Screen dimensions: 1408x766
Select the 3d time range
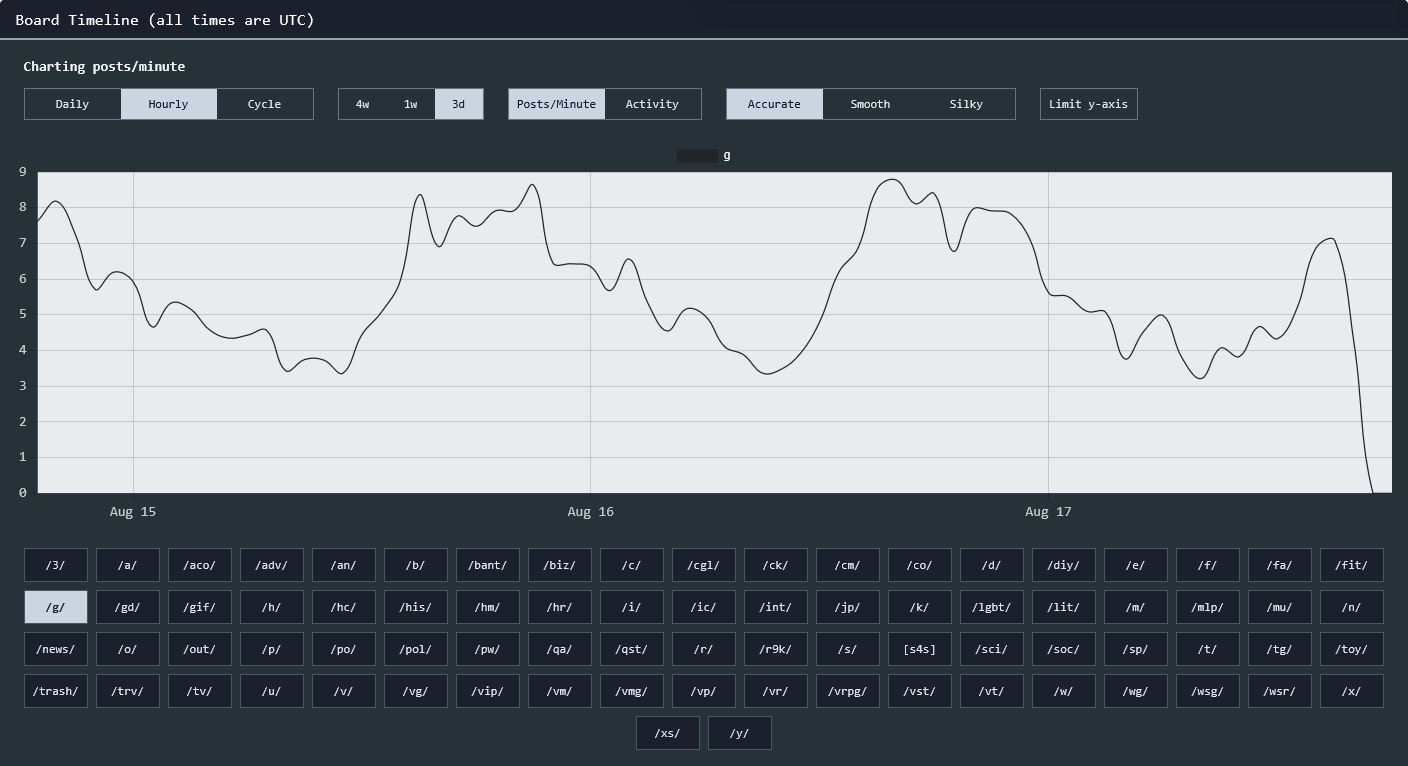pos(458,104)
